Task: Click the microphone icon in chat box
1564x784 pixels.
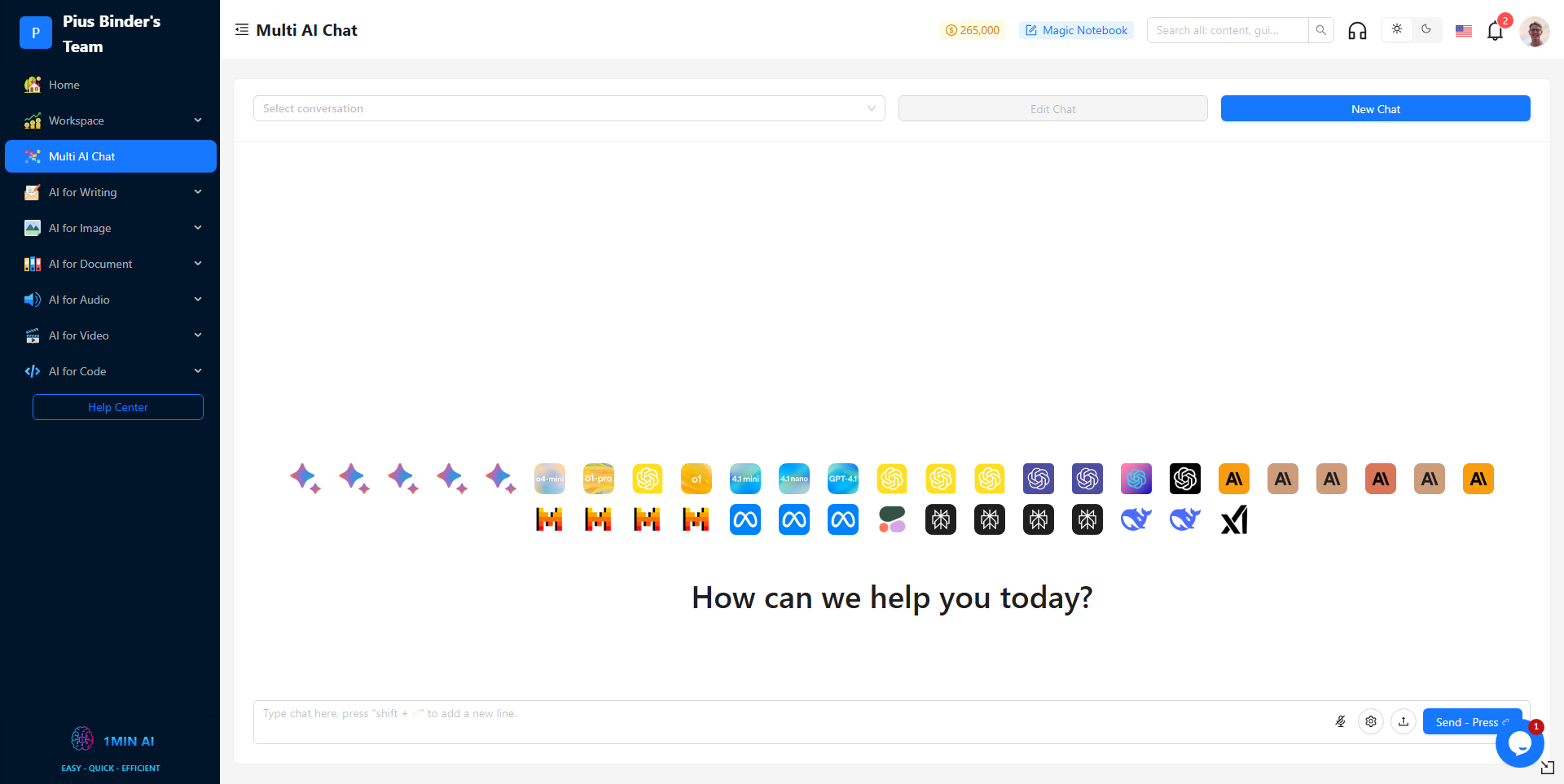Action: tap(1340, 721)
